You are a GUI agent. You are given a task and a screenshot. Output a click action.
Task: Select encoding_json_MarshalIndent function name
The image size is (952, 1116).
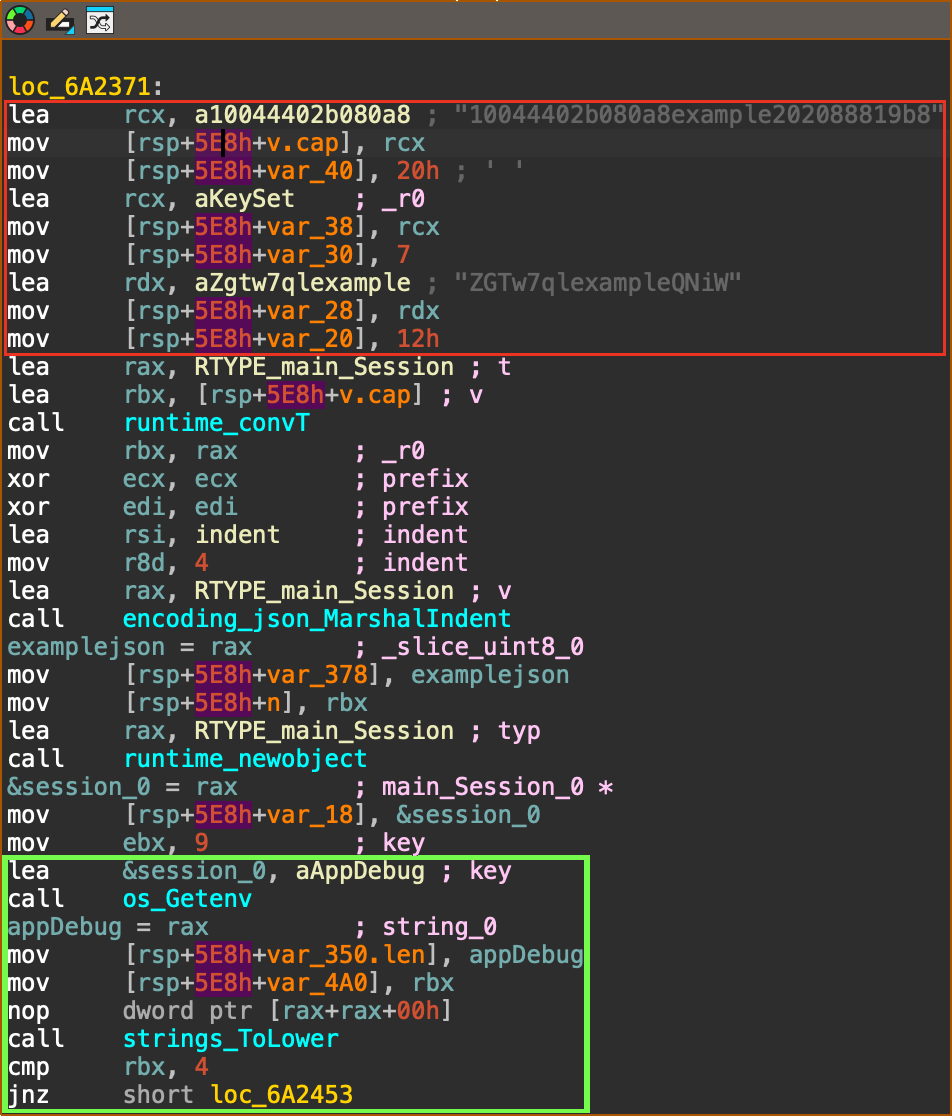pyautogui.click(x=316, y=619)
